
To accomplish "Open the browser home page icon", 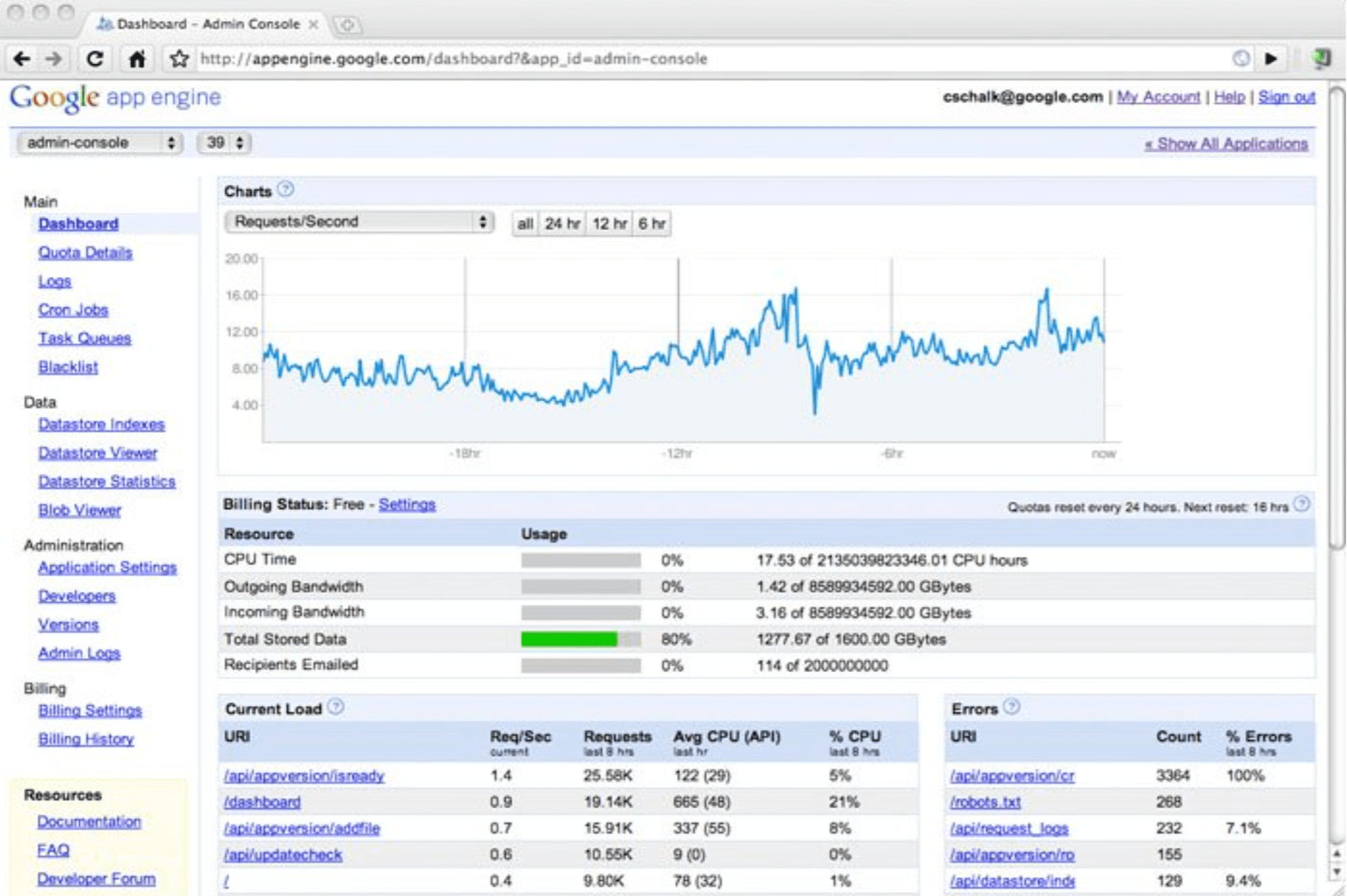I will tap(137, 59).
